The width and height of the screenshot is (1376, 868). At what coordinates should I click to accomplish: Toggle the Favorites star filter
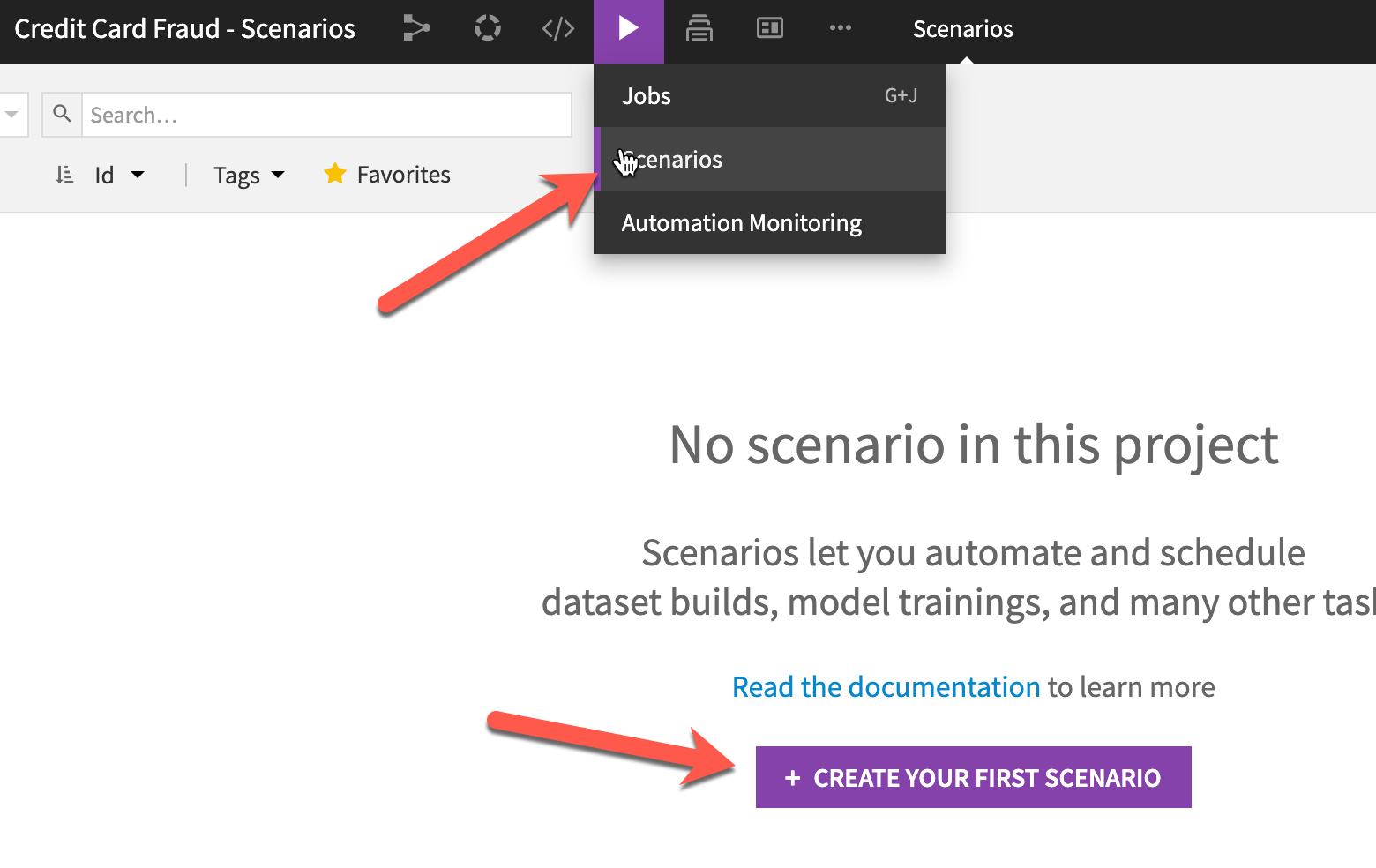point(385,174)
